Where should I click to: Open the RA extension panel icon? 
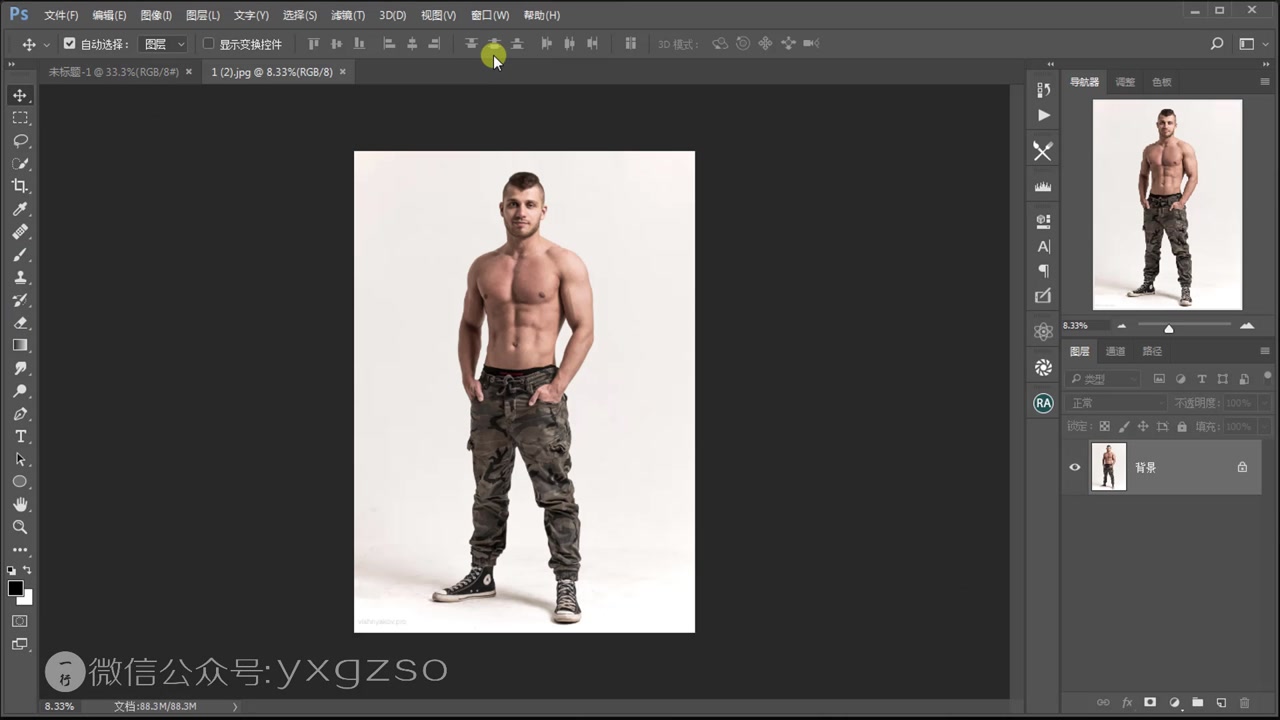[1043, 403]
